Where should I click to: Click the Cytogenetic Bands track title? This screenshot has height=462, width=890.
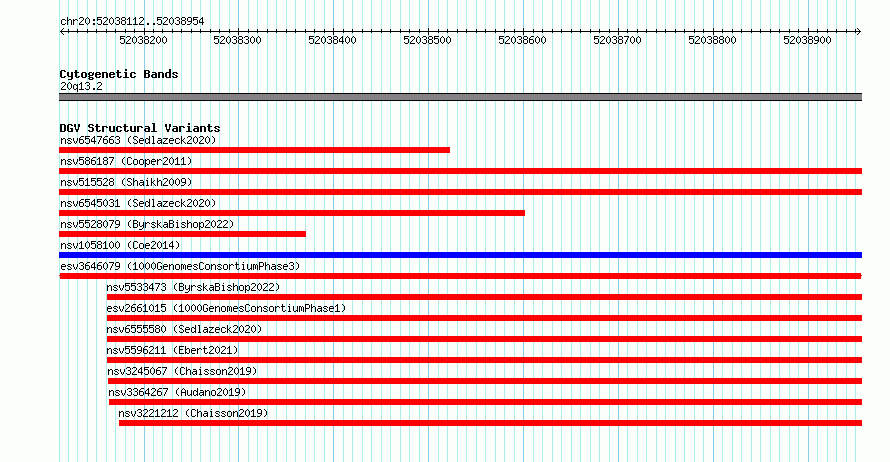point(119,74)
